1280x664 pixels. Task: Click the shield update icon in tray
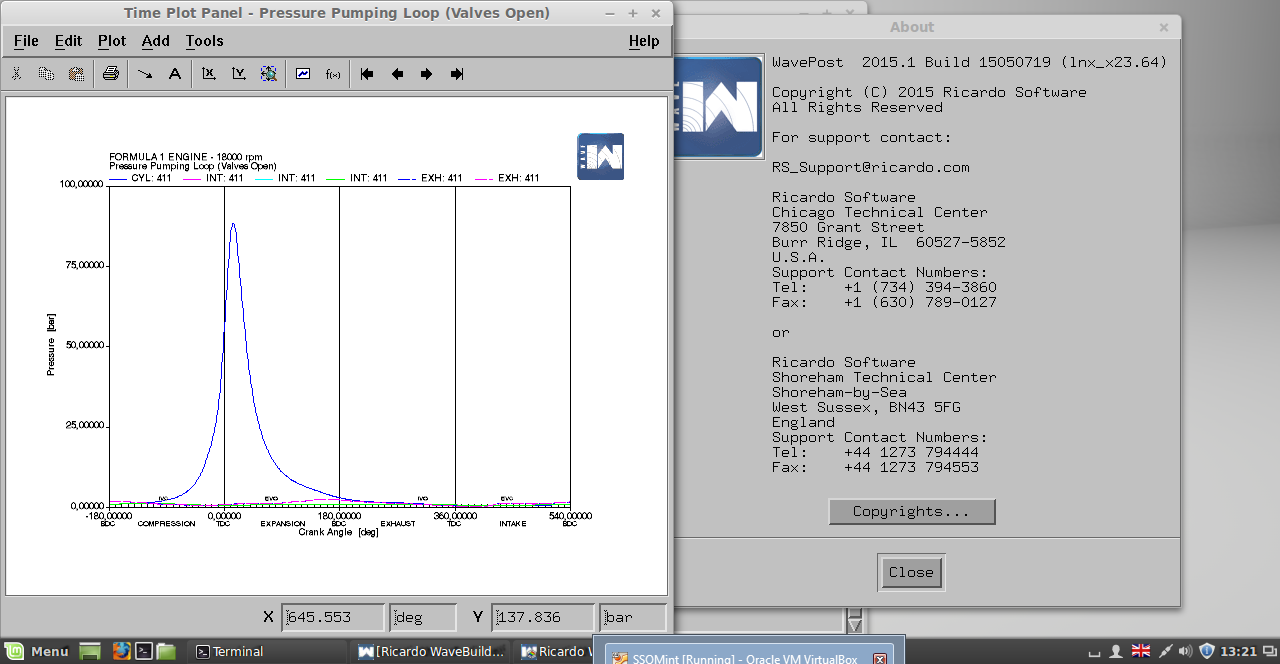pyautogui.click(x=1207, y=651)
